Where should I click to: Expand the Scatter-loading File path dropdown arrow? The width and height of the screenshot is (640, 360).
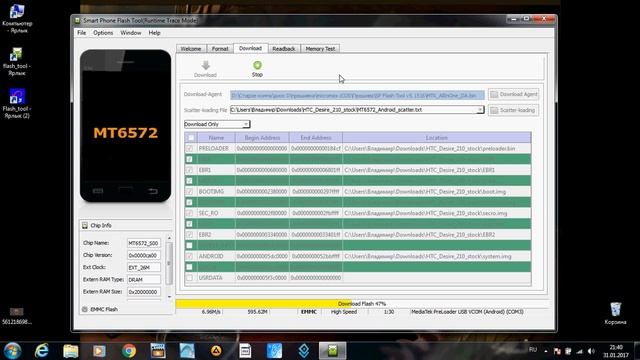pos(480,110)
